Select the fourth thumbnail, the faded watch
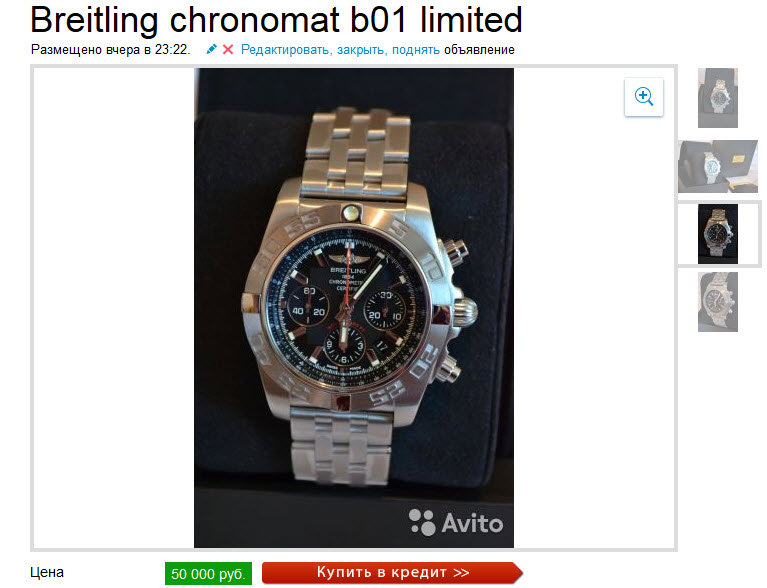This screenshot has height=588, width=767. point(718,302)
